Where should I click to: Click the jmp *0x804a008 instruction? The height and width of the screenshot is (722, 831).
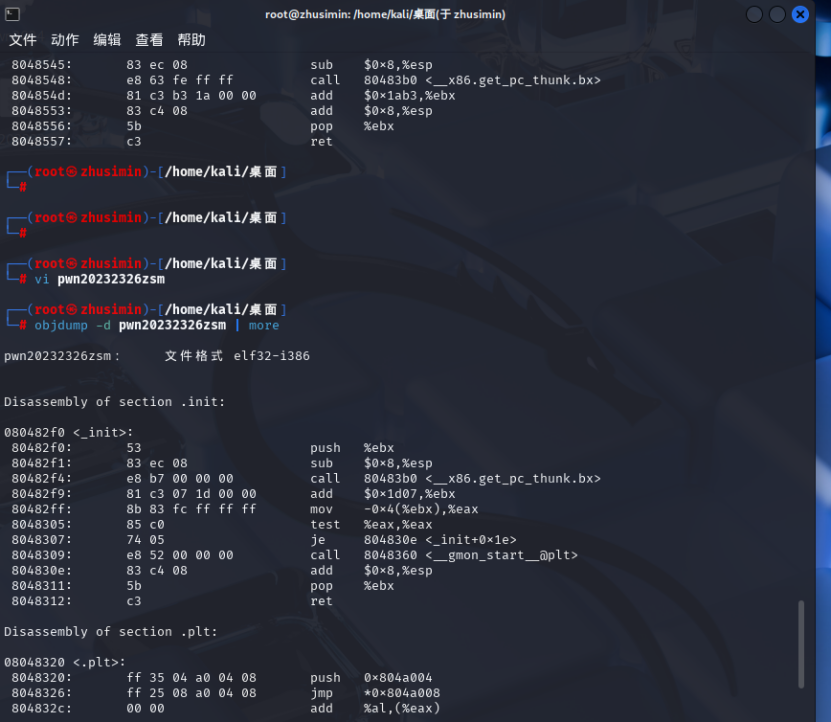(x=375, y=693)
